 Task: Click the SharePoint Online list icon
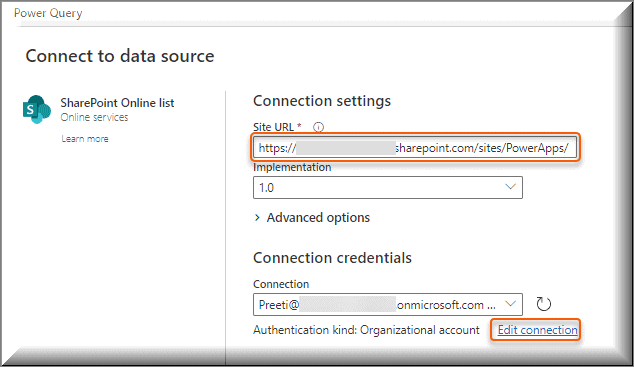(x=37, y=110)
